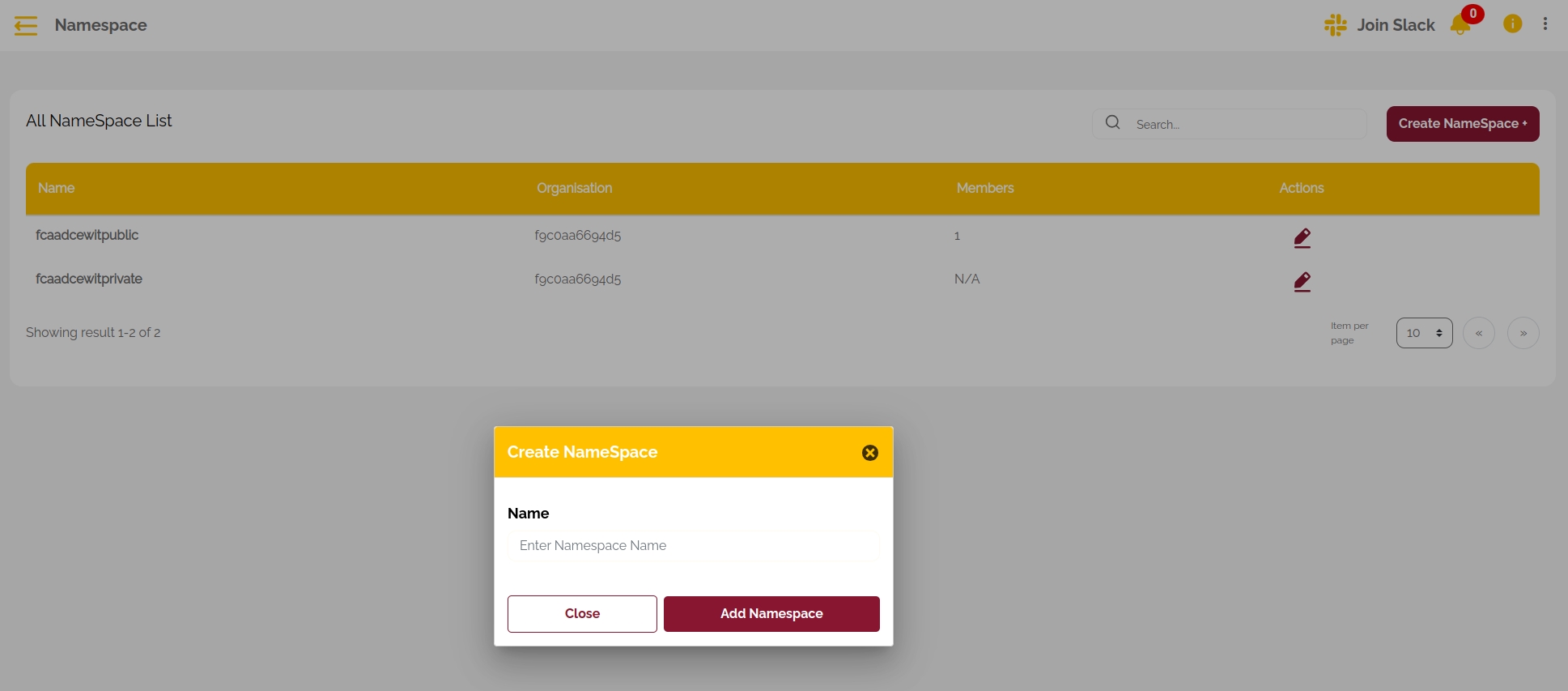
Task: Close the Create NameSpace dialog with X
Action: coord(870,453)
